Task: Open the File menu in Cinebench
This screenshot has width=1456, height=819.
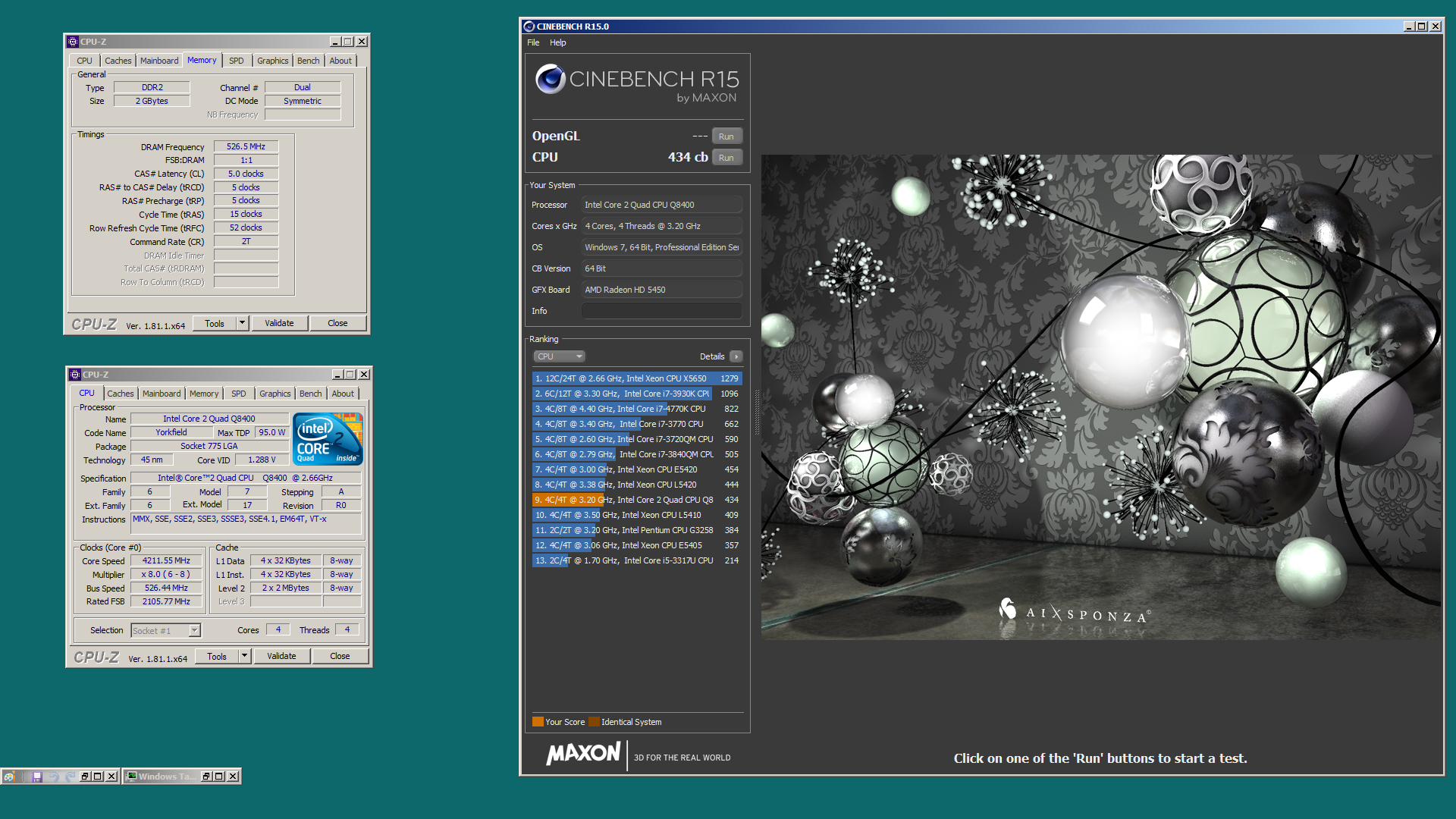Action: click(533, 42)
